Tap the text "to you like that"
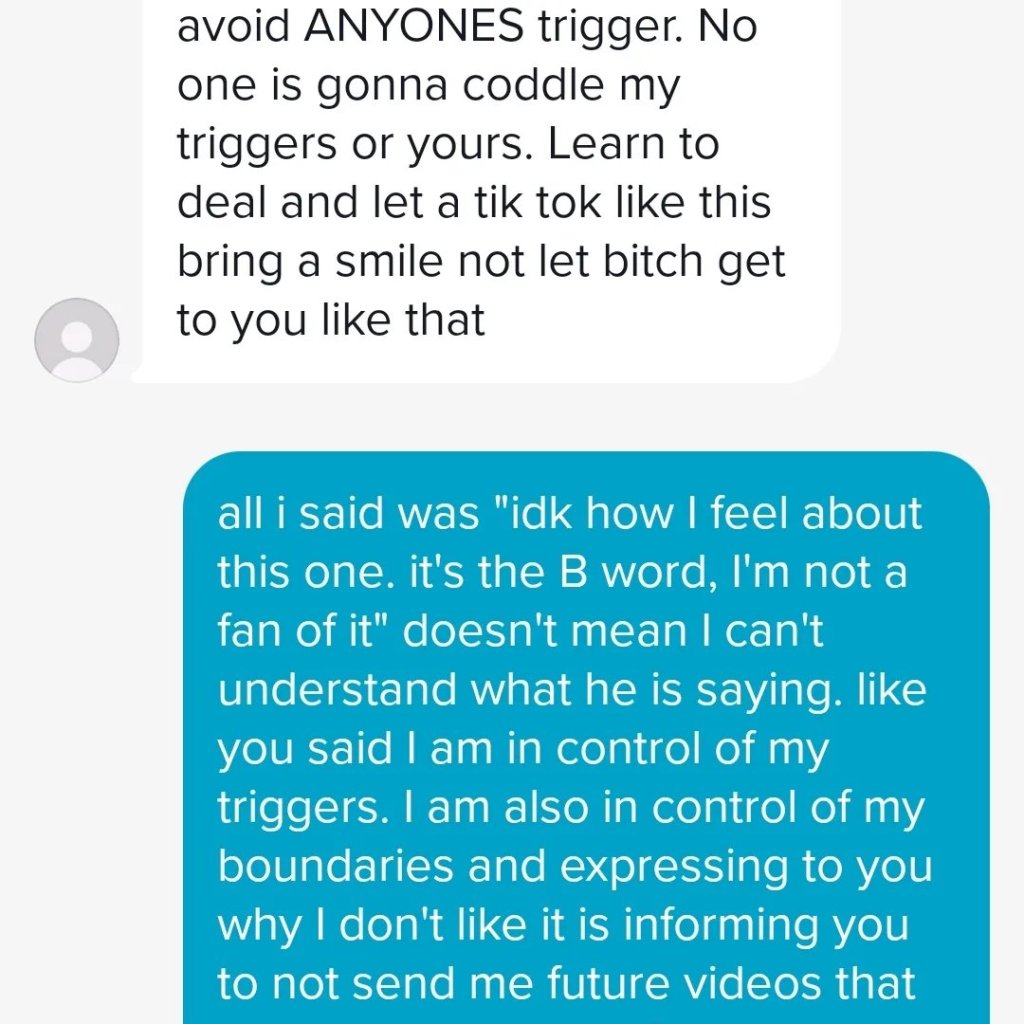This screenshot has height=1024, width=1024. [331, 322]
